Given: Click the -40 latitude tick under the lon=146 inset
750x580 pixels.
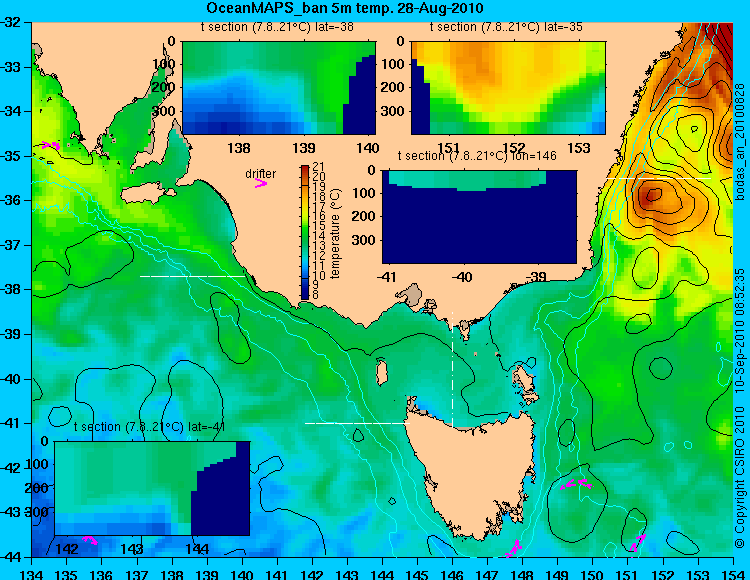Looking at the screenshot, I should coord(462,277).
